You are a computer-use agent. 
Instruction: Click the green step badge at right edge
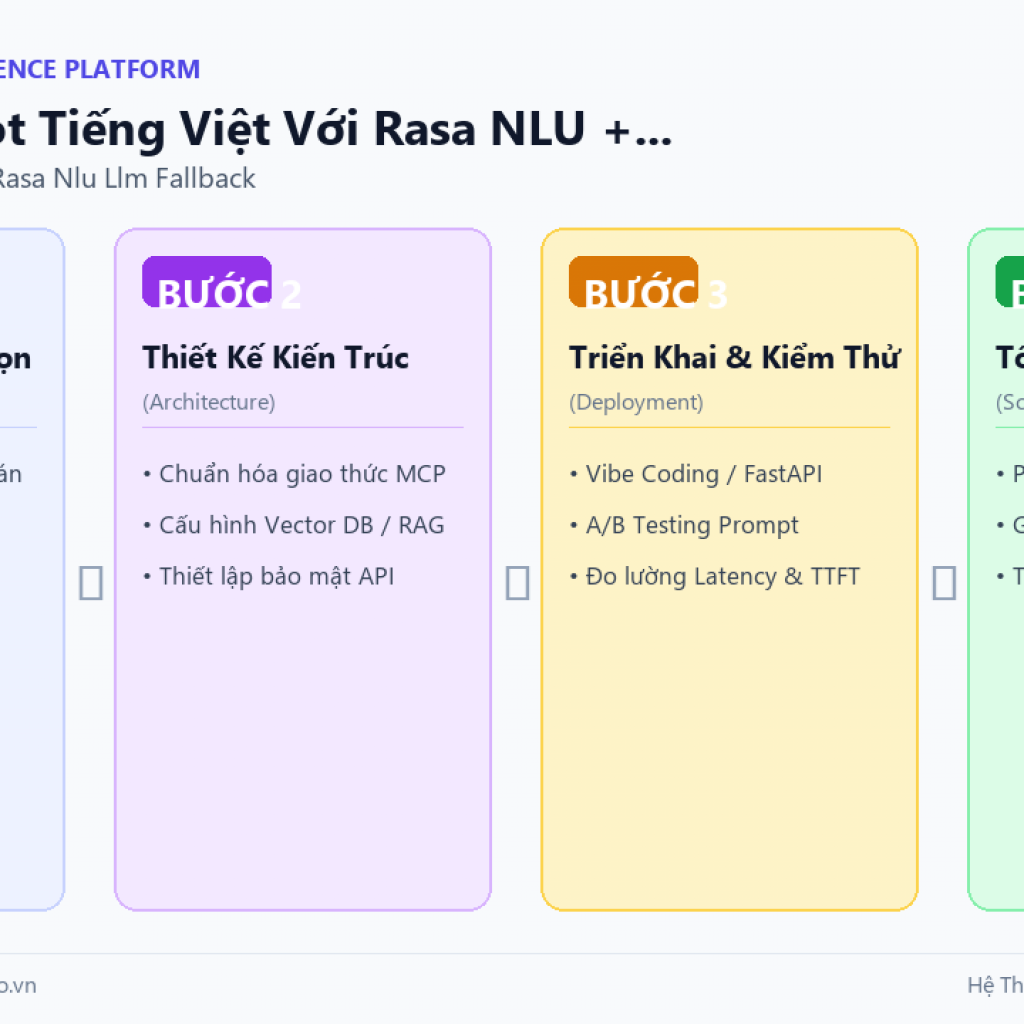click(1010, 281)
